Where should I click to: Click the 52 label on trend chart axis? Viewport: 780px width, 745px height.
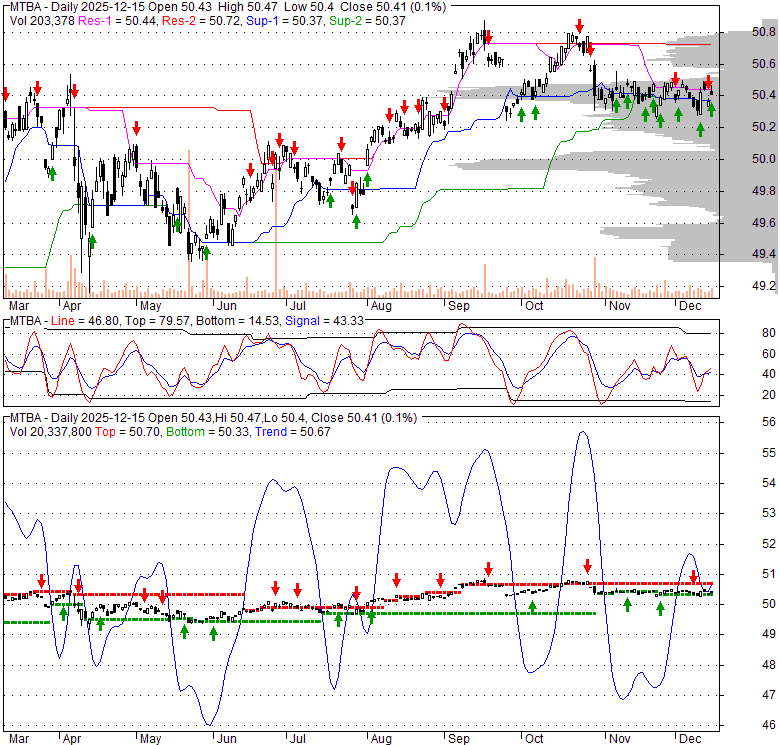coord(769,544)
